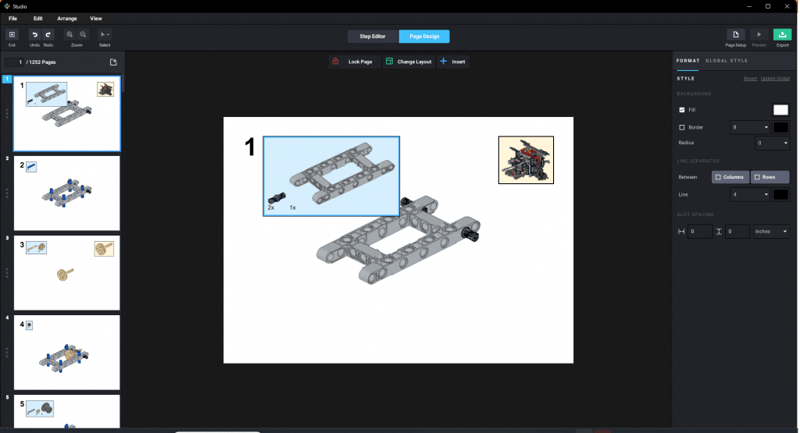Click the horizontal slot spacing input

[699, 232]
